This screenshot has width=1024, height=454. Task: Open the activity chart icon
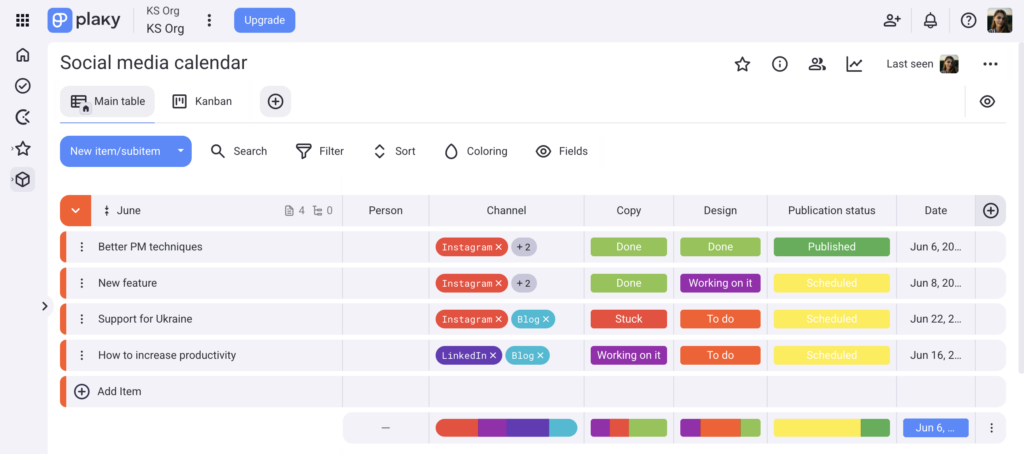[854, 64]
